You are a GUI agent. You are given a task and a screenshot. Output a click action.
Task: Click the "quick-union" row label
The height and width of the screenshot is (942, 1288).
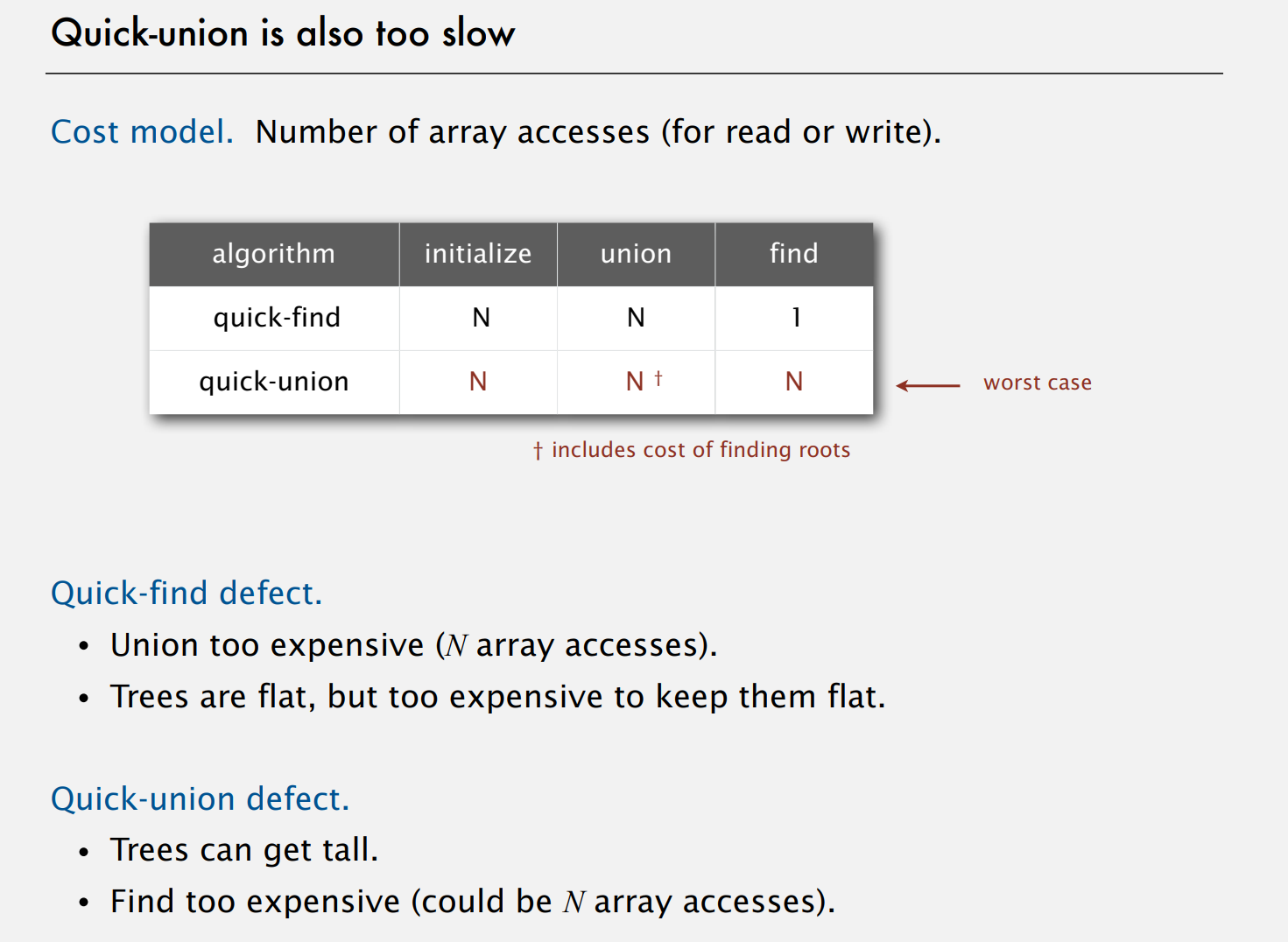pos(274,382)
